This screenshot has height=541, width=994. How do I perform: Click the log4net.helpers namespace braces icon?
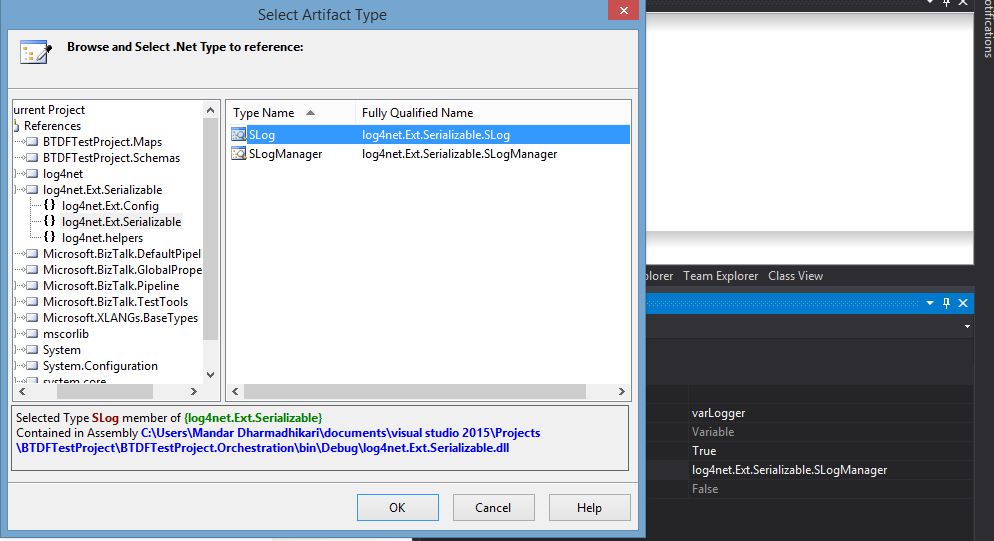[49, 237]
